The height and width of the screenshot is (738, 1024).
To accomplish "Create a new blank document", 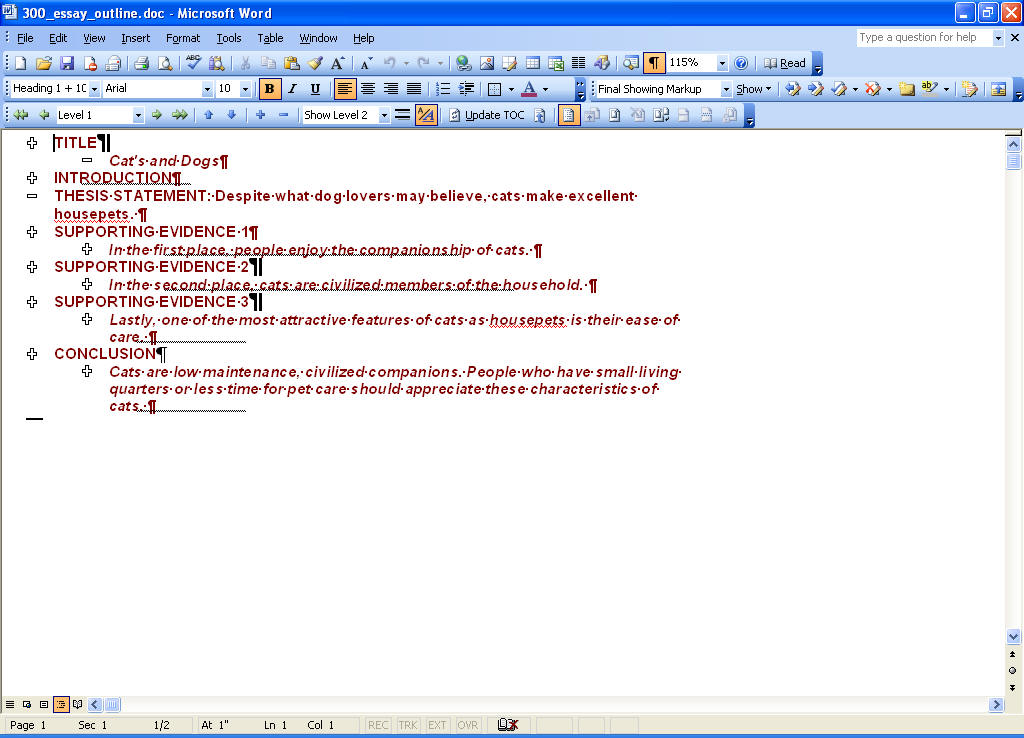I will pos(21,63).
